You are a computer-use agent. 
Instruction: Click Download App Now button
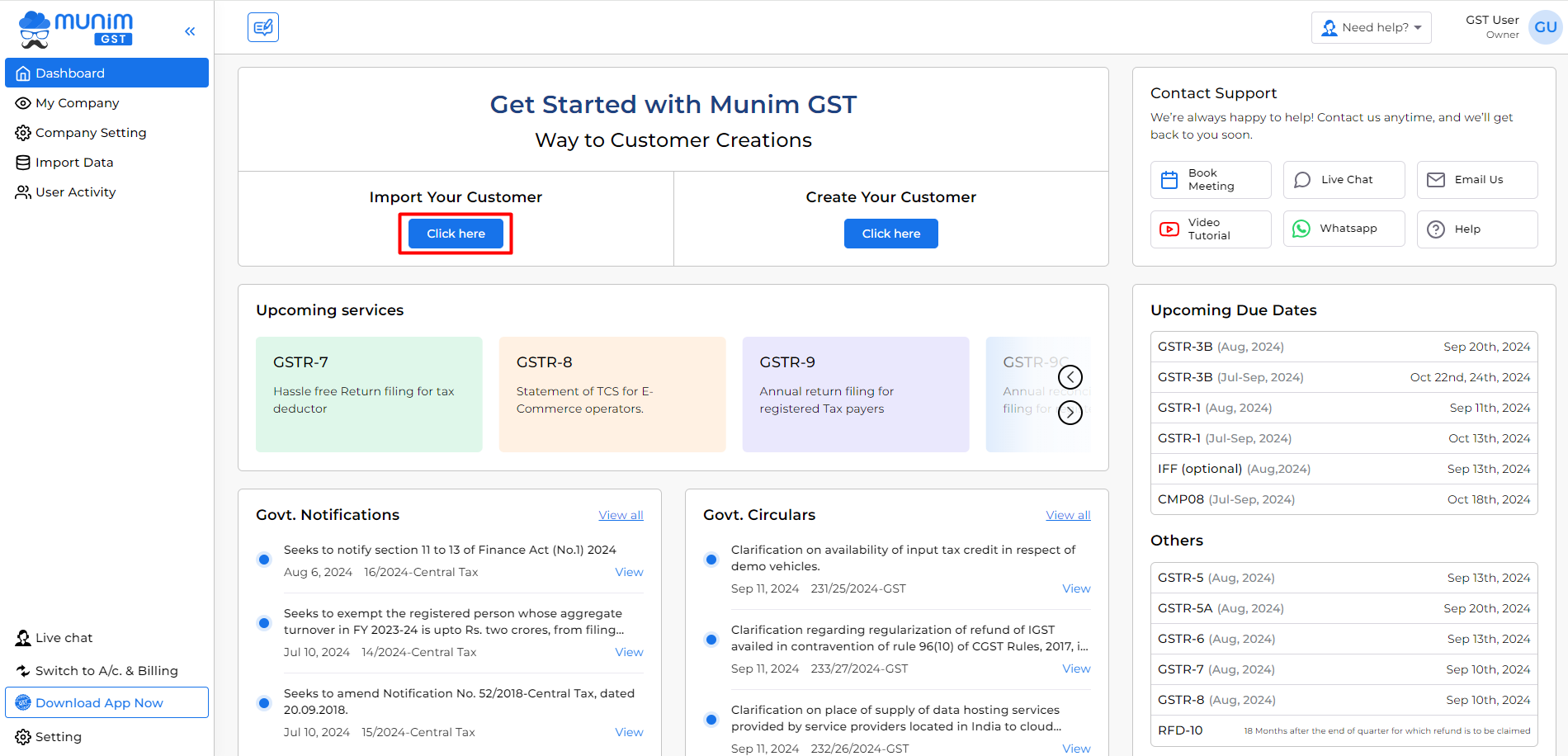point(106,702)
